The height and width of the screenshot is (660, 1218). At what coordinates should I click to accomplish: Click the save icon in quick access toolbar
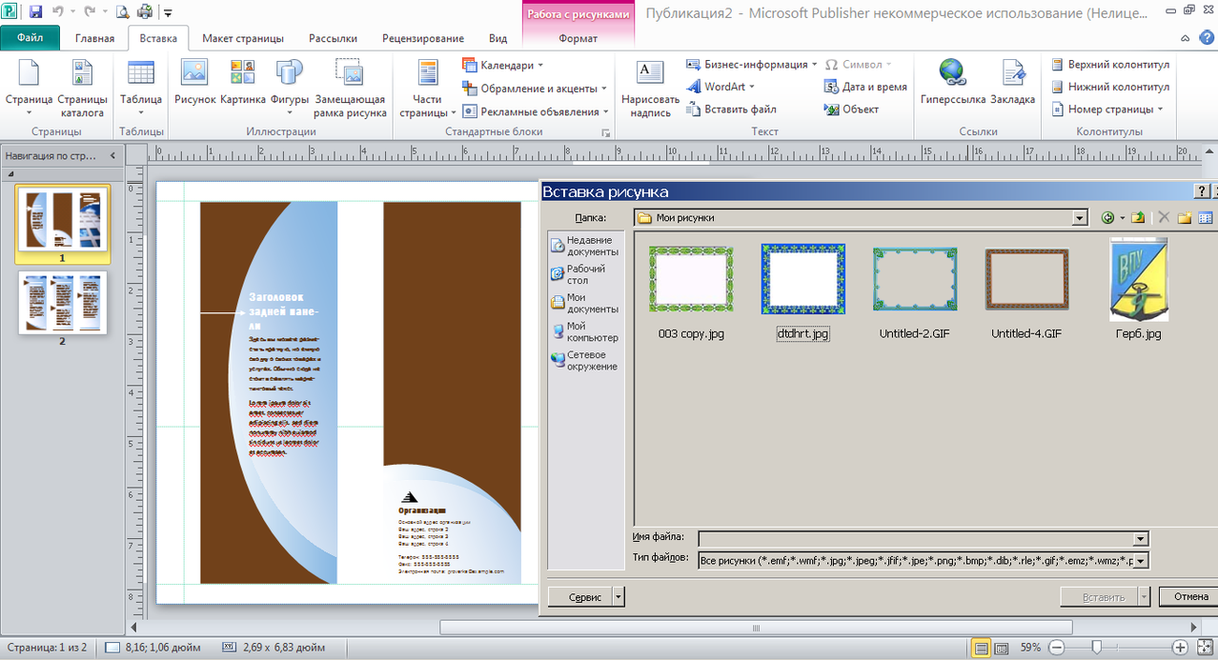(x=36, y=12)
